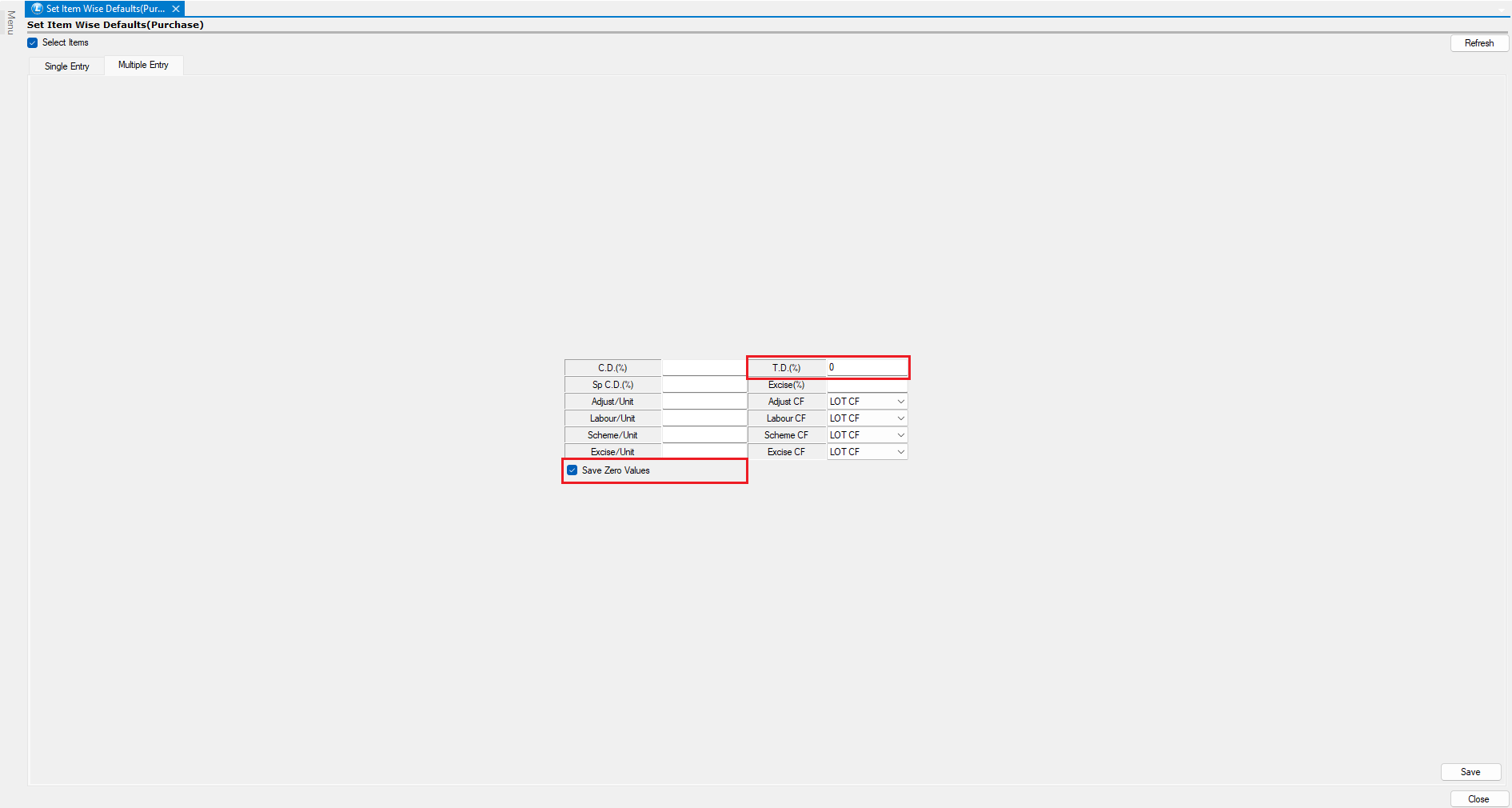Viewport: 1512px width, 808px height.
Task: Open the collapsed Menu side panel
Action: pos(10,23)
